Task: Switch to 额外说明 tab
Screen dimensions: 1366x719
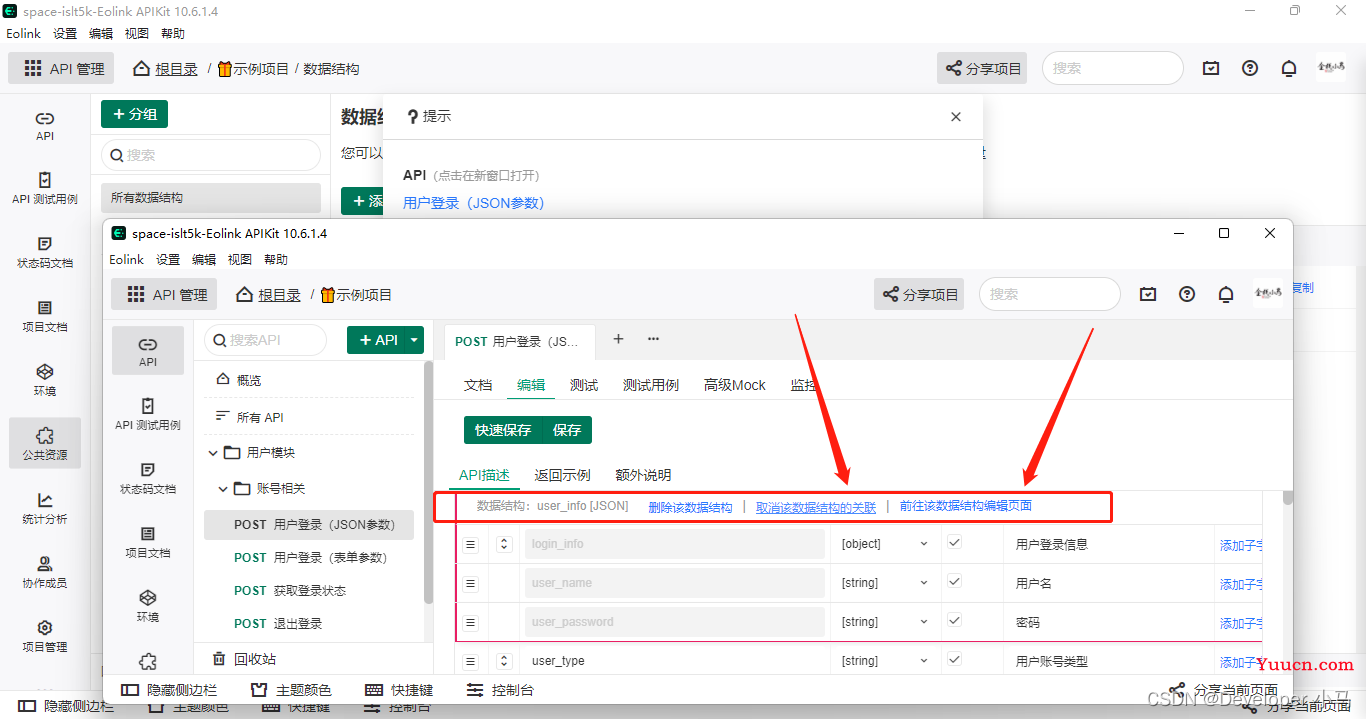Action: point(643,475)
